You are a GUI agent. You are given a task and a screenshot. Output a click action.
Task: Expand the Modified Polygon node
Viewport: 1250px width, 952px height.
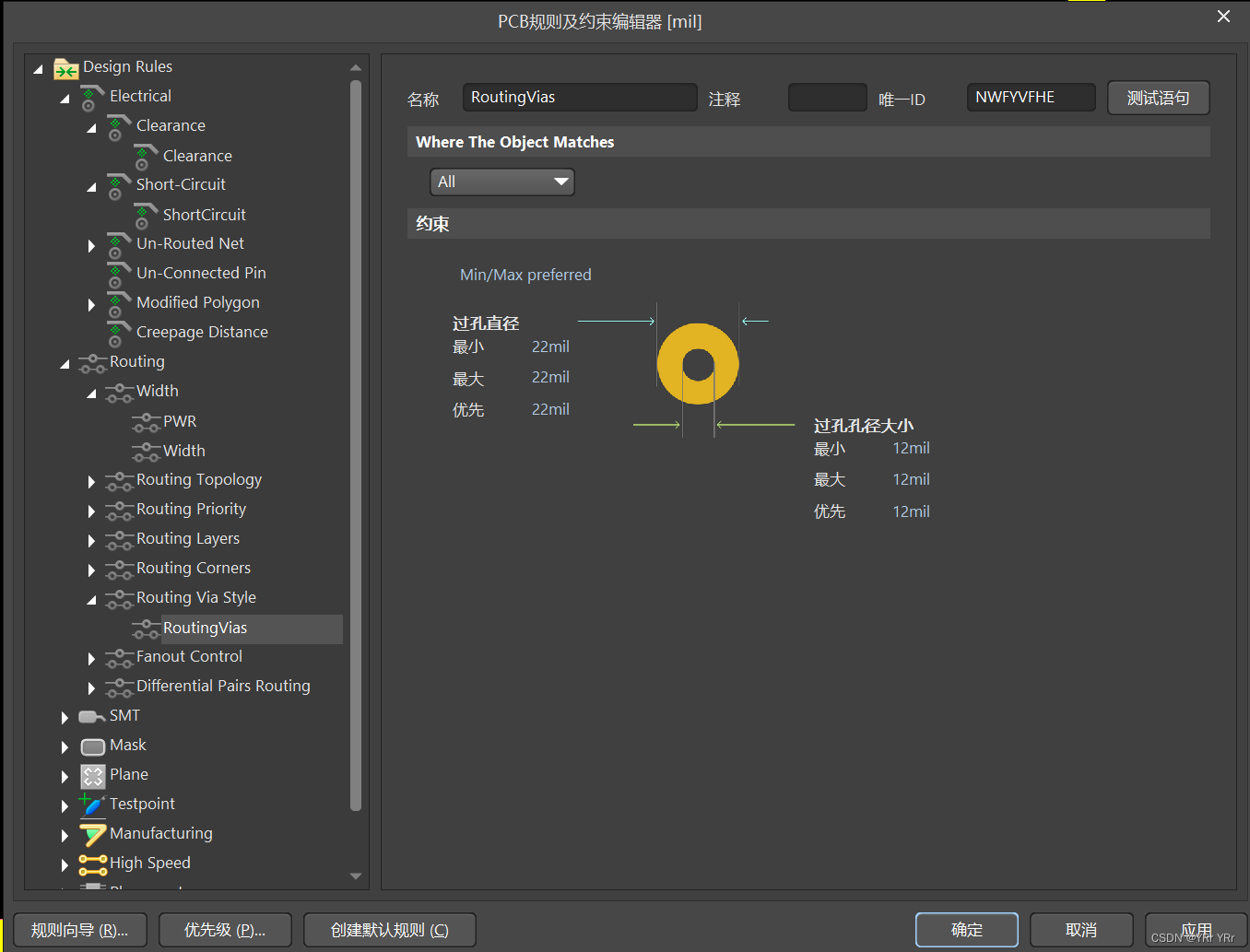coord(91,305)
